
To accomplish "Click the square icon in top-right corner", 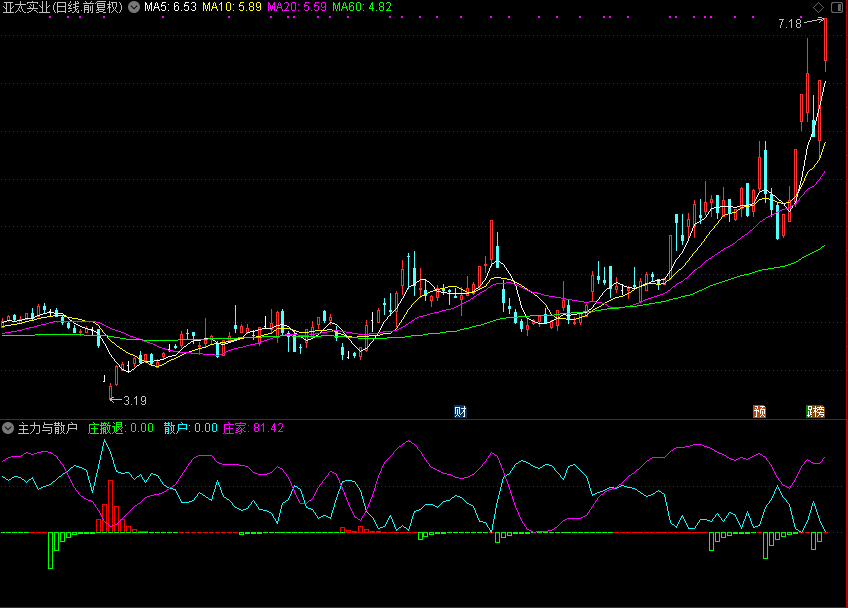I will (x=835, y=7).
